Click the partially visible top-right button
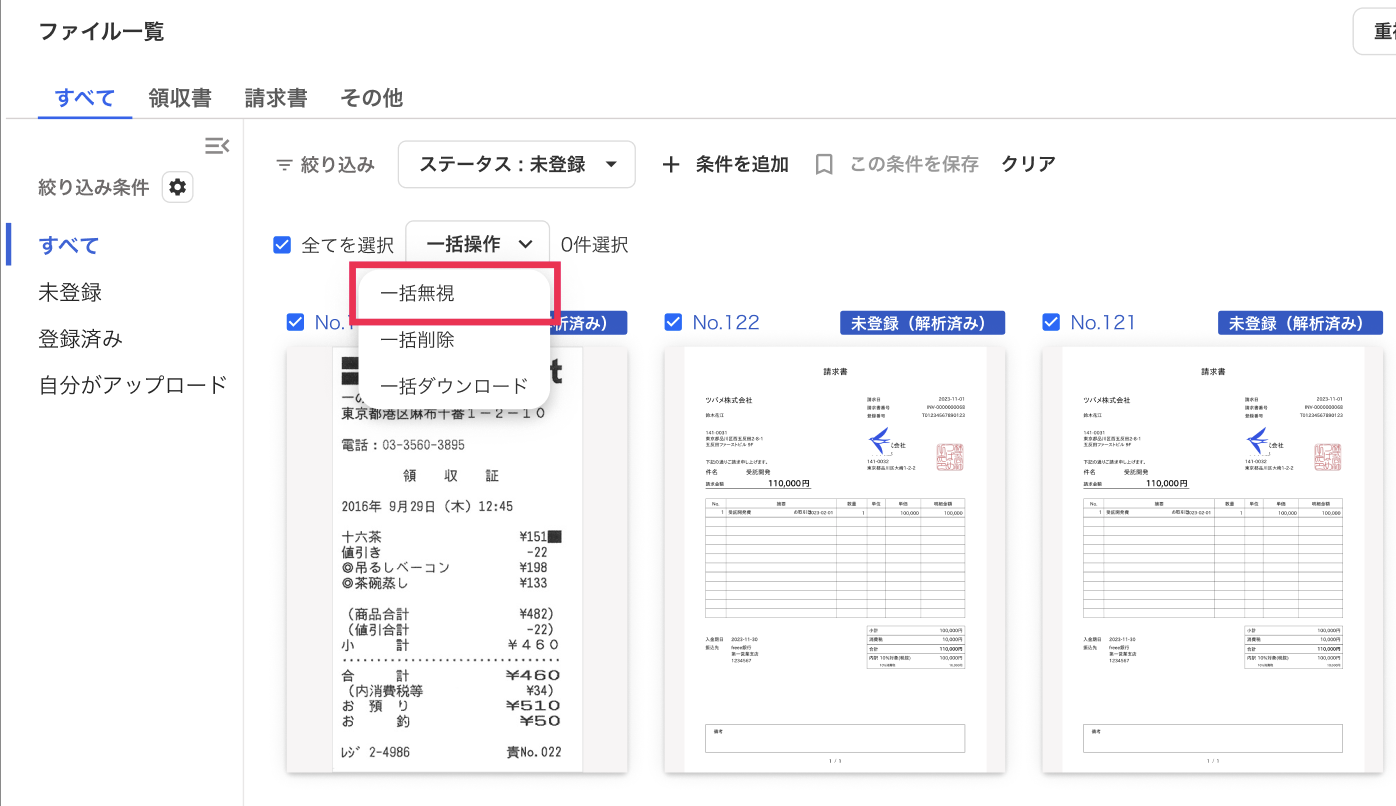1396x806 pixels. 1374,32
